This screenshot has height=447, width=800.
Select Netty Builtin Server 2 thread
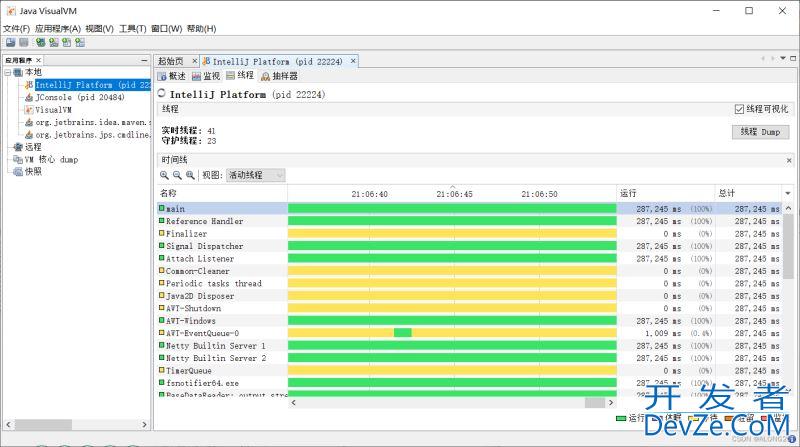pos(469,358)
